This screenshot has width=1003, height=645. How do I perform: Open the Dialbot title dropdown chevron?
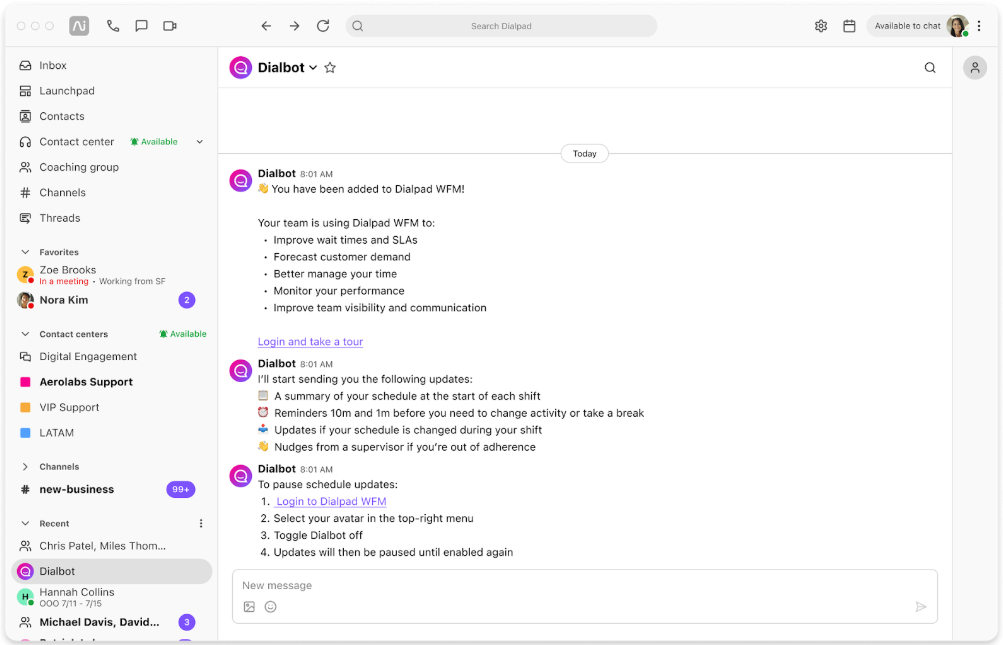tap(313, 68)
